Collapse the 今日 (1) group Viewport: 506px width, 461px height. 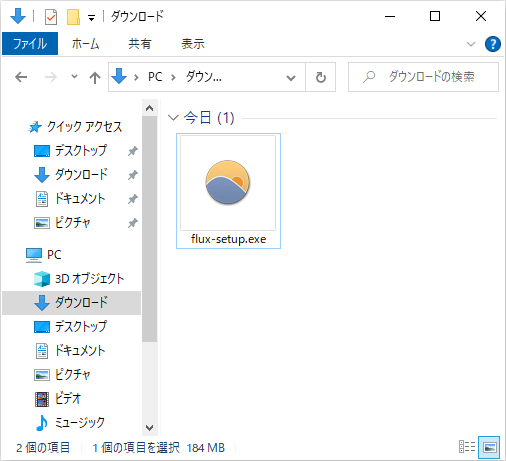(x=173, y=118)
